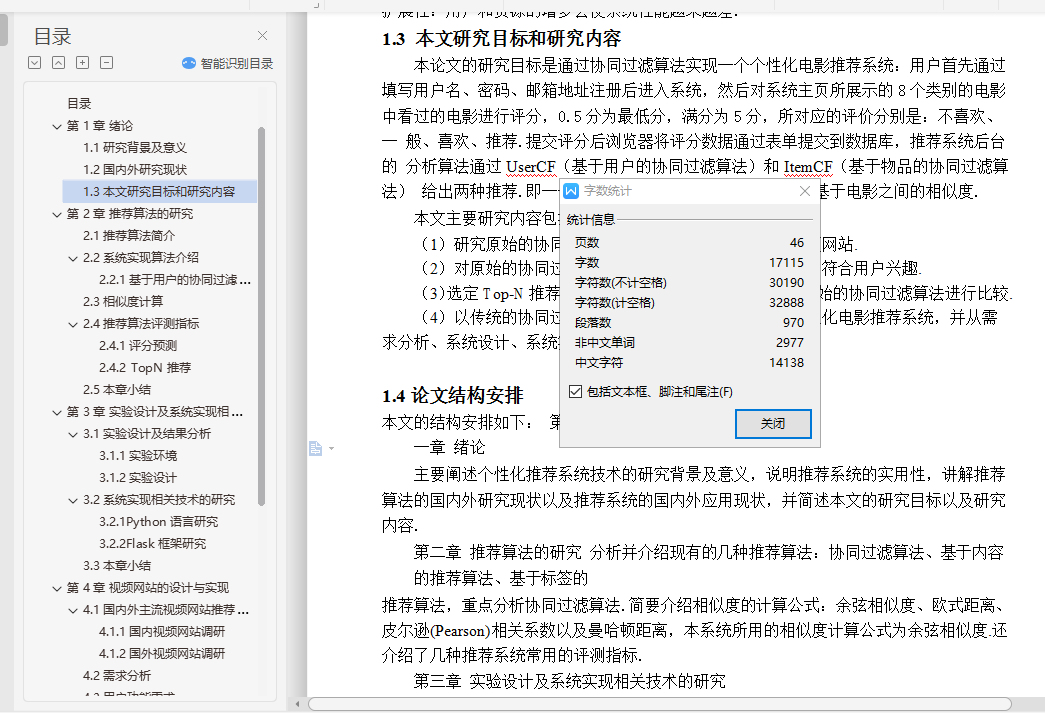Go to 1.1 研究背景及意义 heading
Image resolution: width=1045 pixels, height=713 pixels.
coord(135,147)
